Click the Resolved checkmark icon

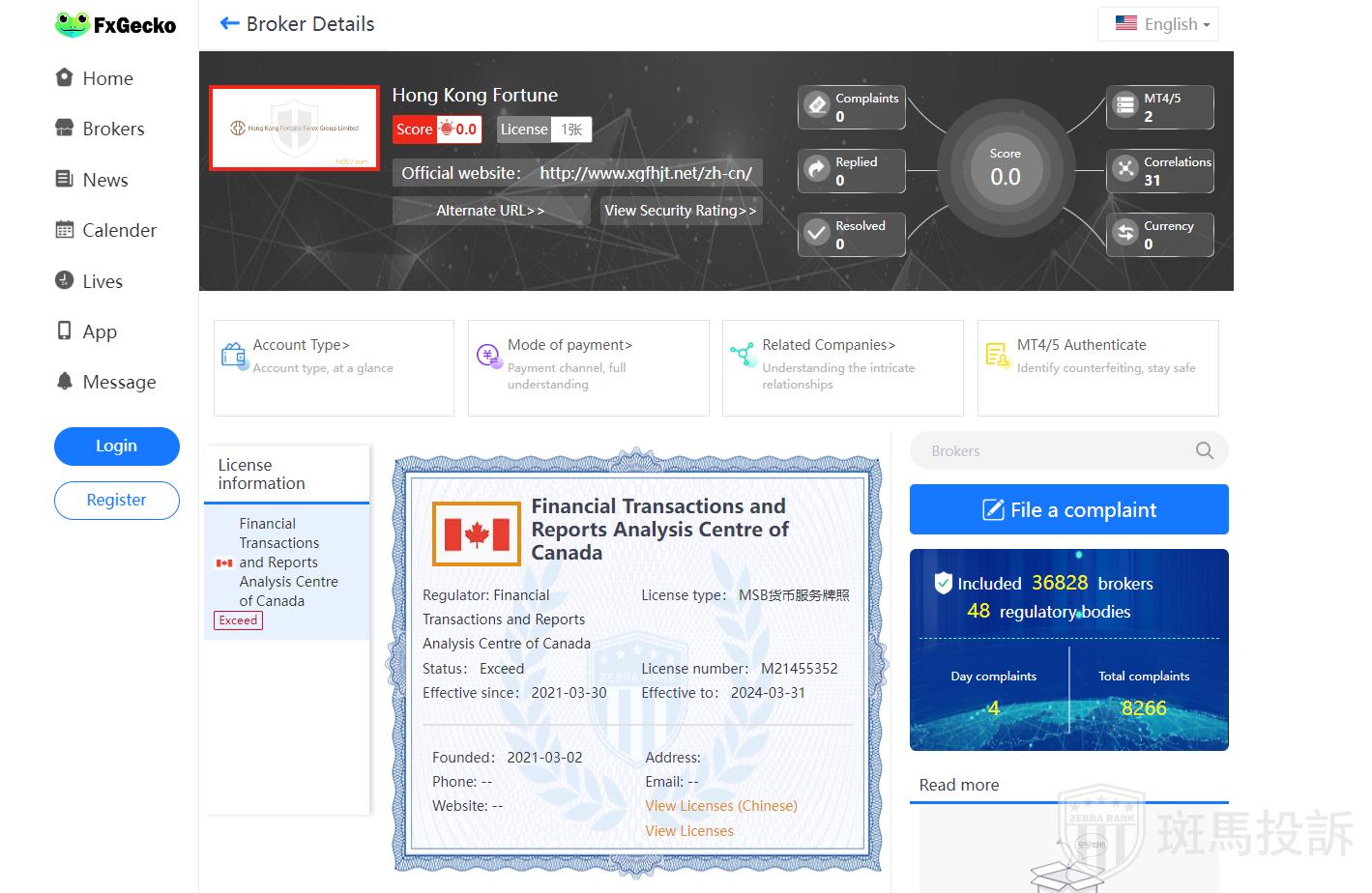[x=817, y=233]
